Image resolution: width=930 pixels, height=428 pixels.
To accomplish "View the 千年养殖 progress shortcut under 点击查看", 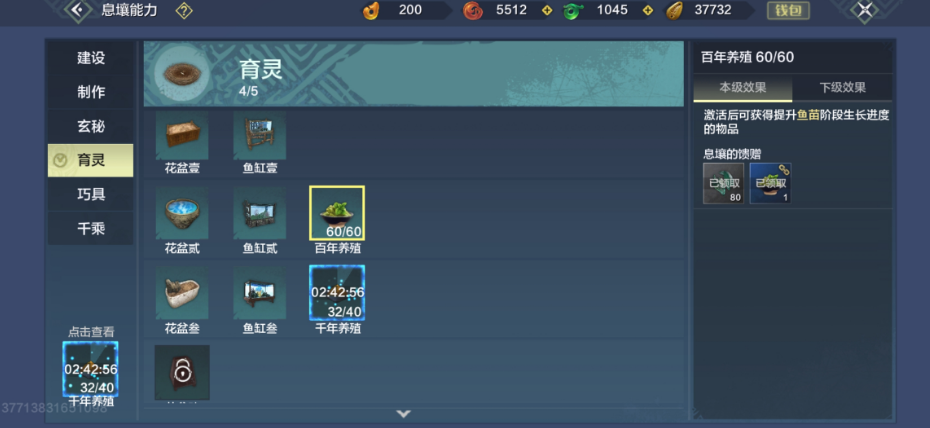I will coord(90,369).
